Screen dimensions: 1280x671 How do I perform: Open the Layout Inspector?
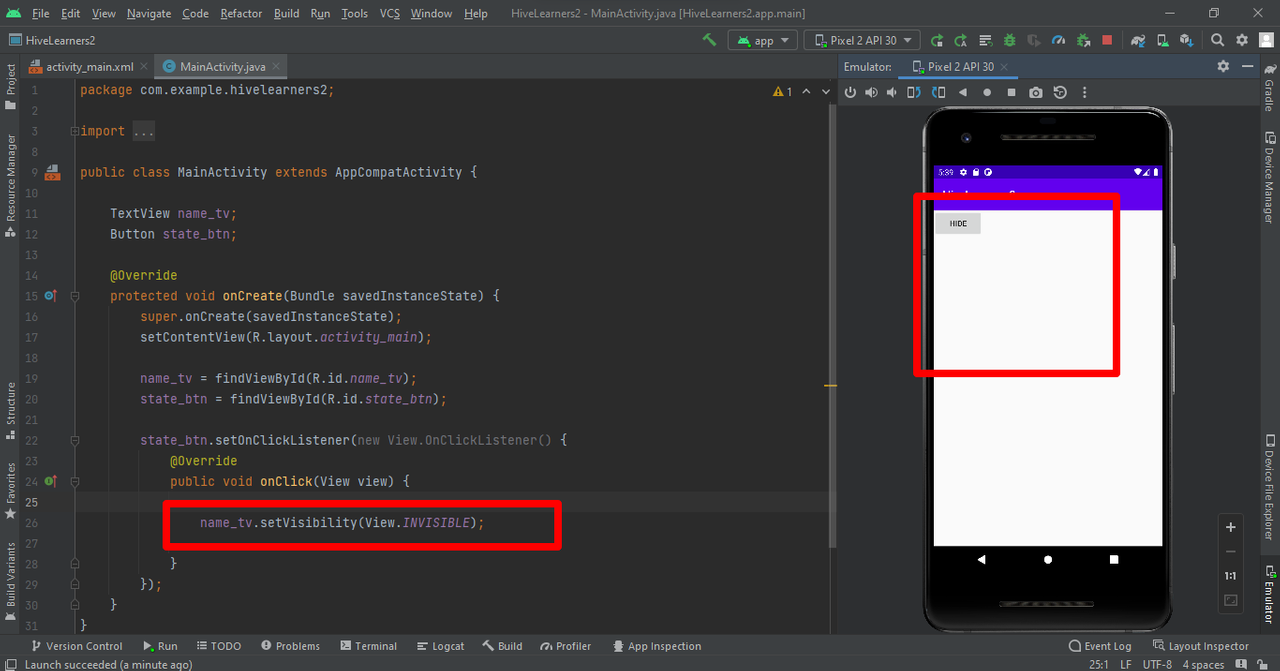click(x=1201, y=646)
